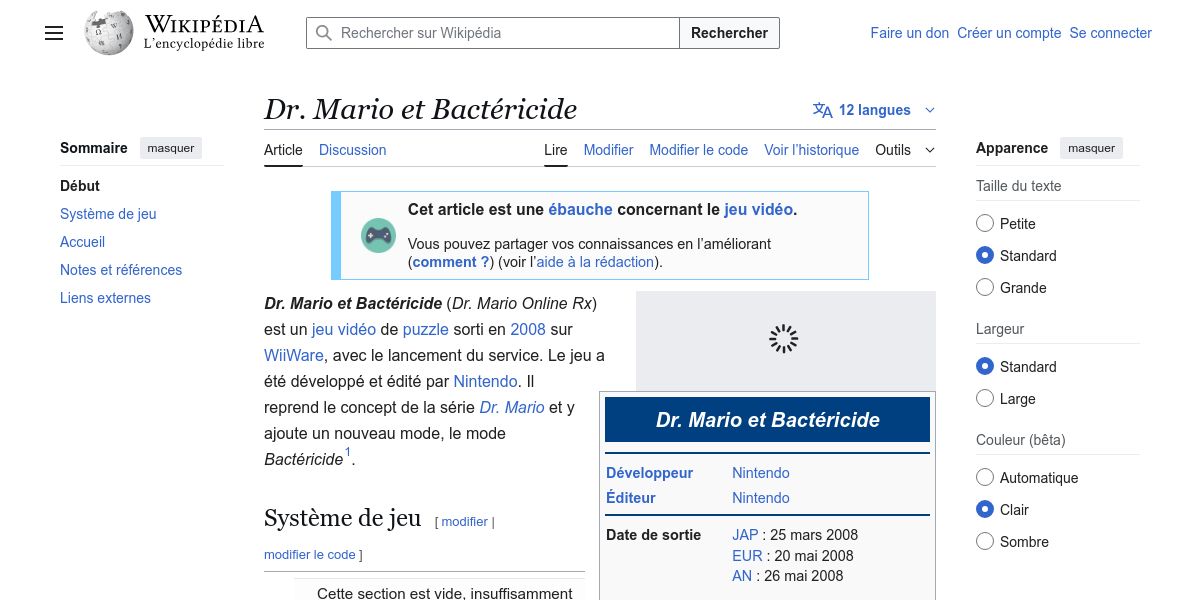Switch to the Article tab

click(x=283, y=150)
